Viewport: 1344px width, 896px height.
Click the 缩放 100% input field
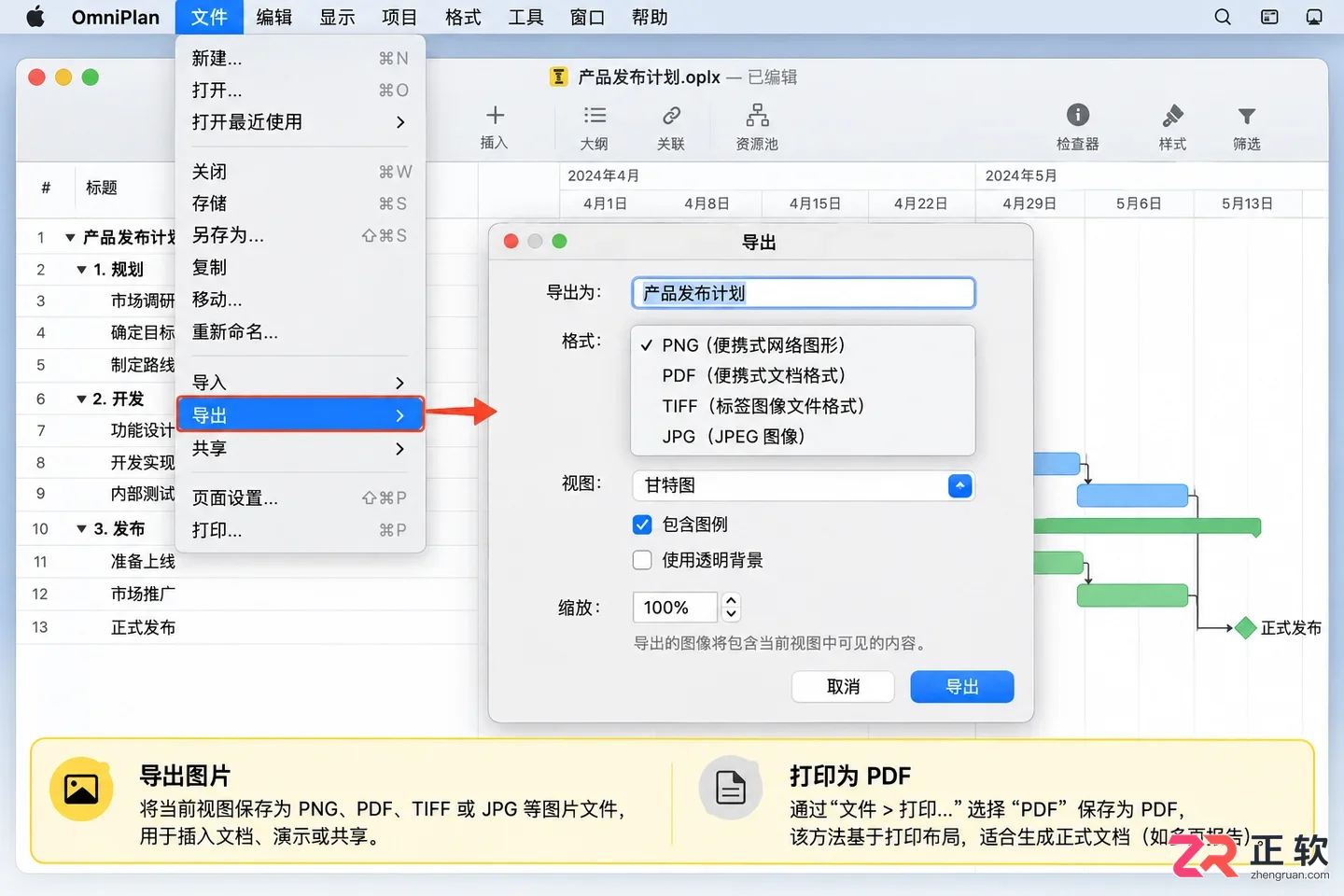675,608
